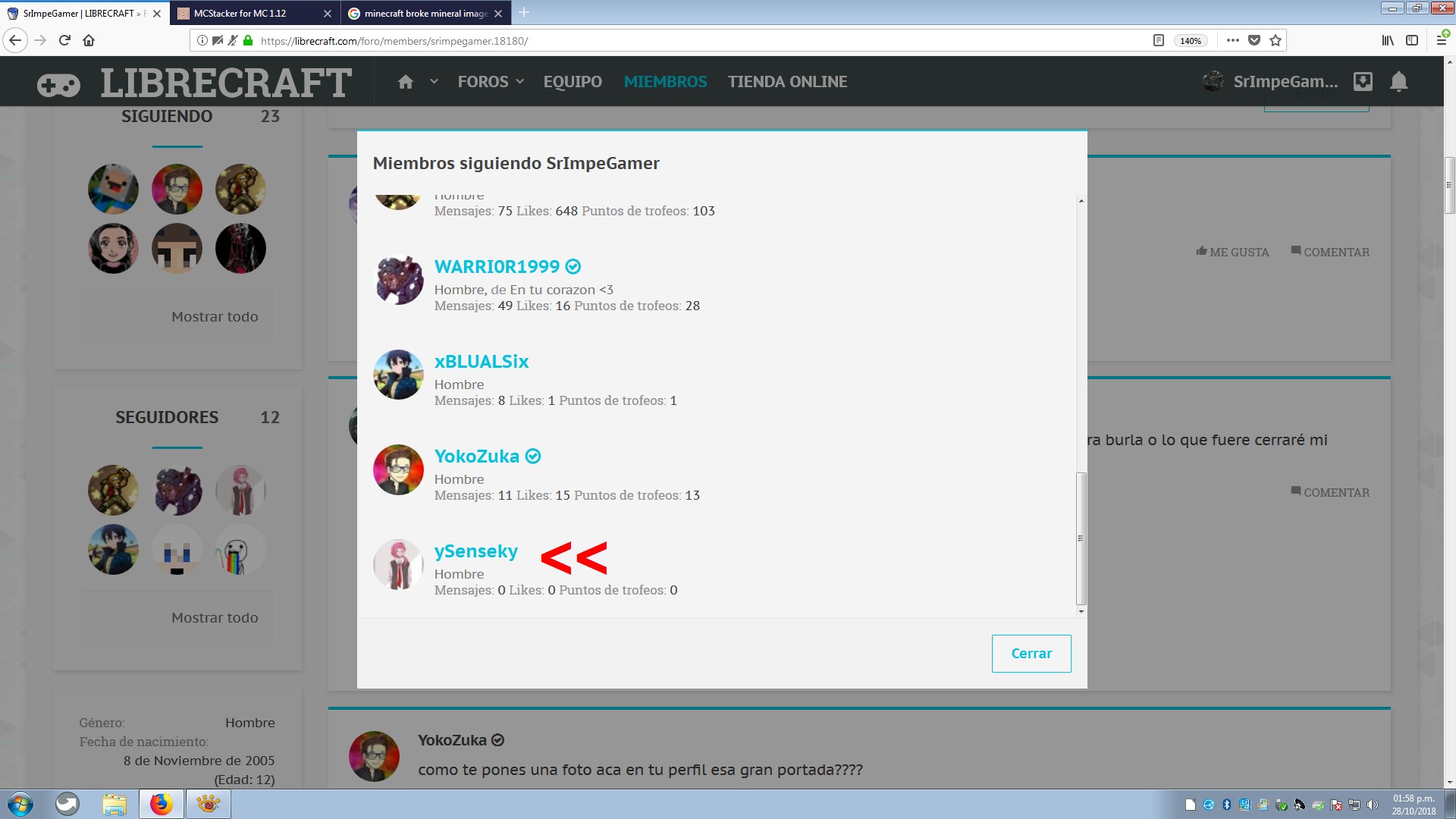Open the Windows Start button
The height and width of the screenshot is (819, 1456).
click(20, 804)
